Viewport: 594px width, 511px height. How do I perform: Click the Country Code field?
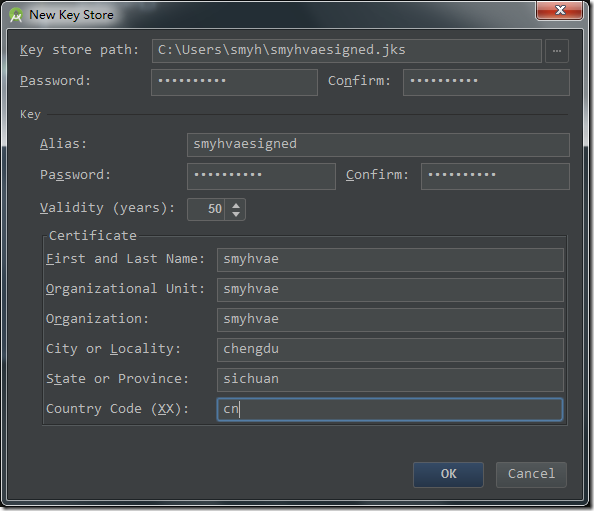[390, 409]
